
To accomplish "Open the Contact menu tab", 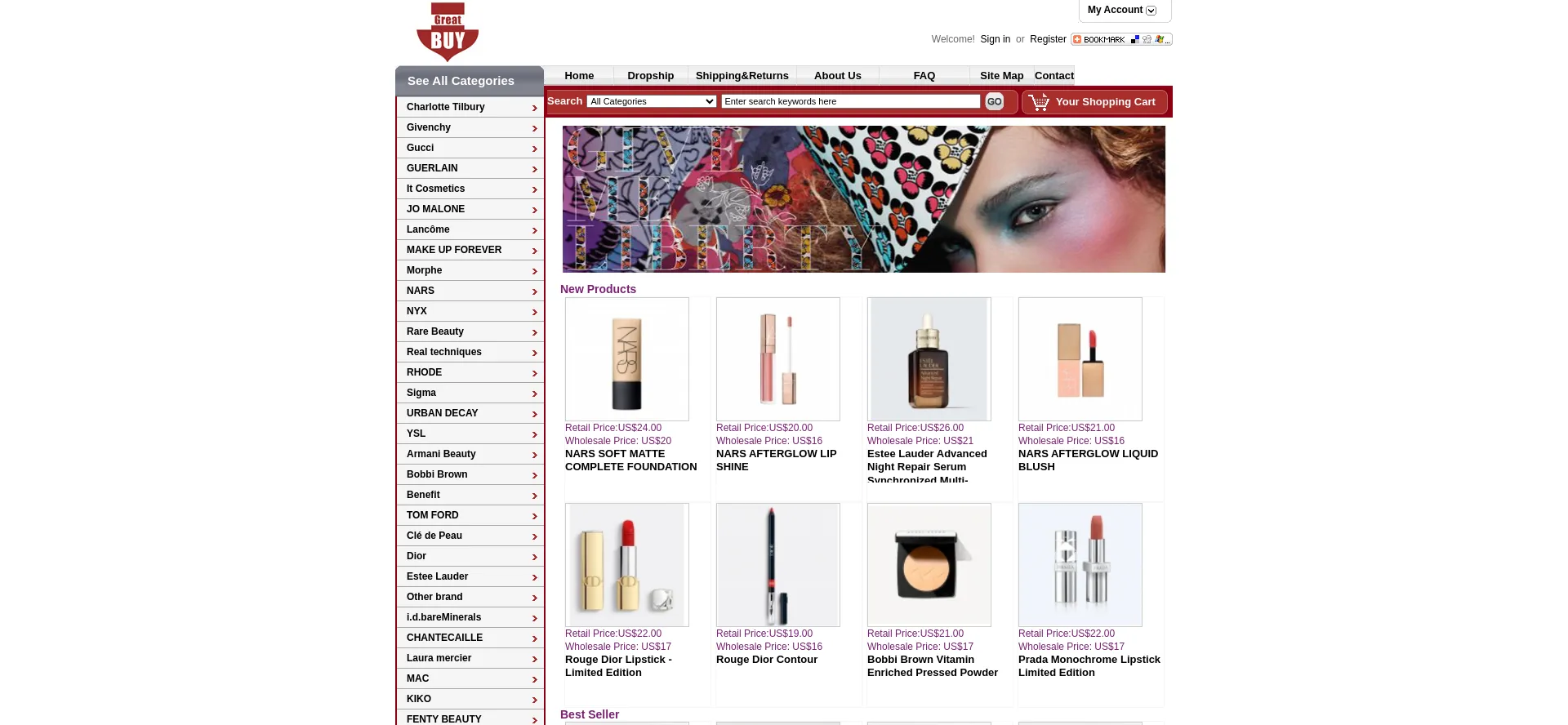I will pyautogui.click(x=1054, y=75).
